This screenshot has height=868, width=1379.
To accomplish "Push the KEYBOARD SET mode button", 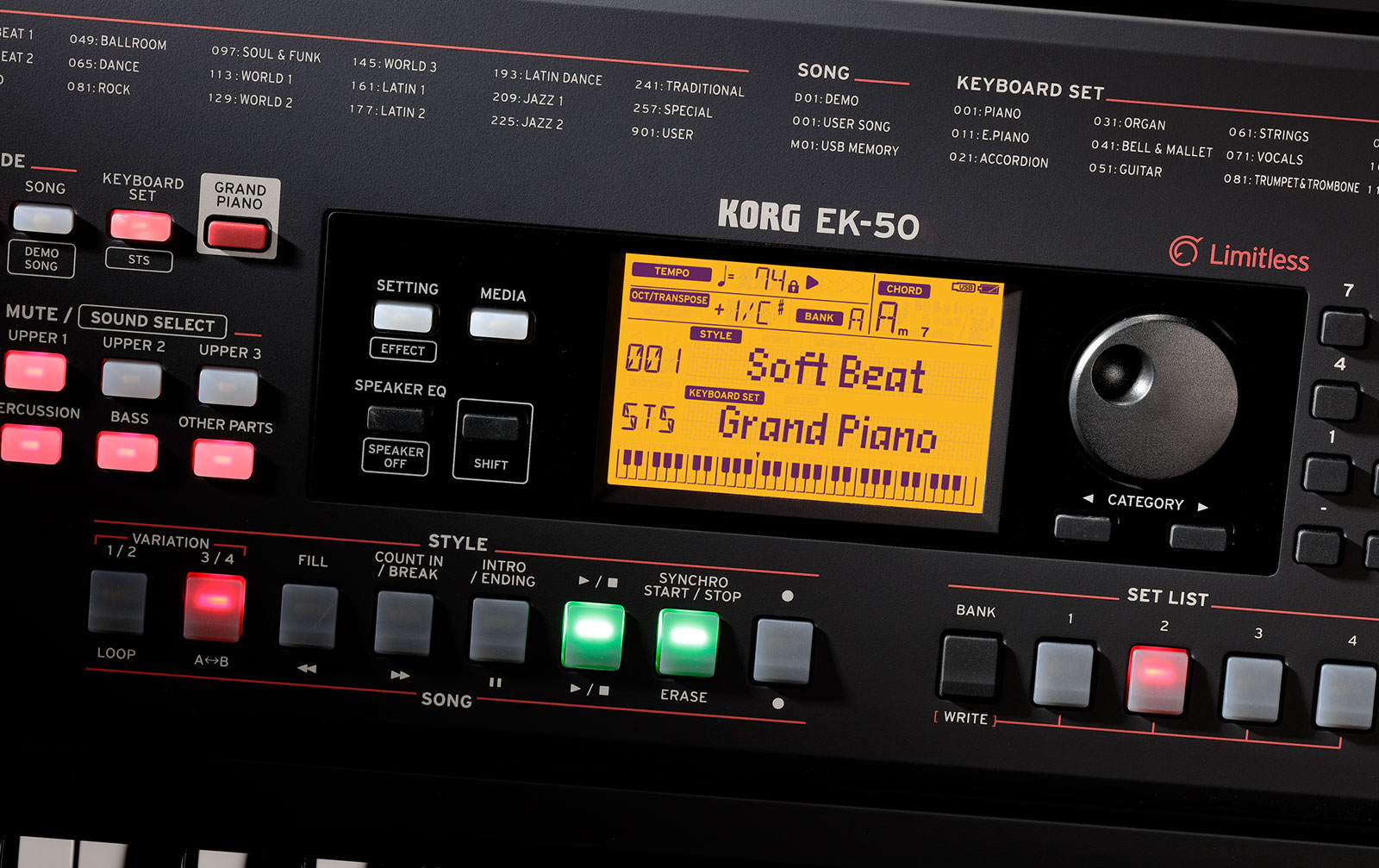I will (140, 226).
